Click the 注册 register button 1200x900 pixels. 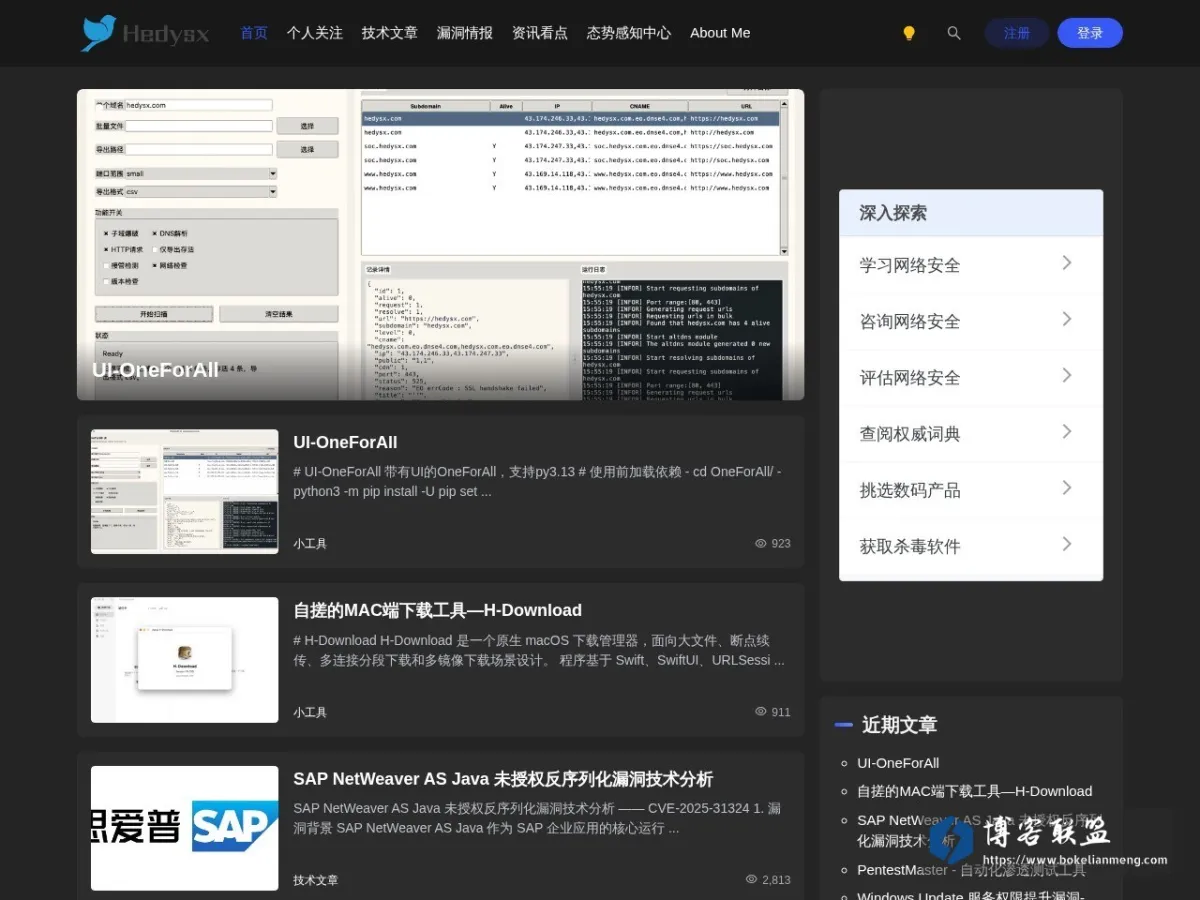pyautogui.click(x=1017, y=33)
